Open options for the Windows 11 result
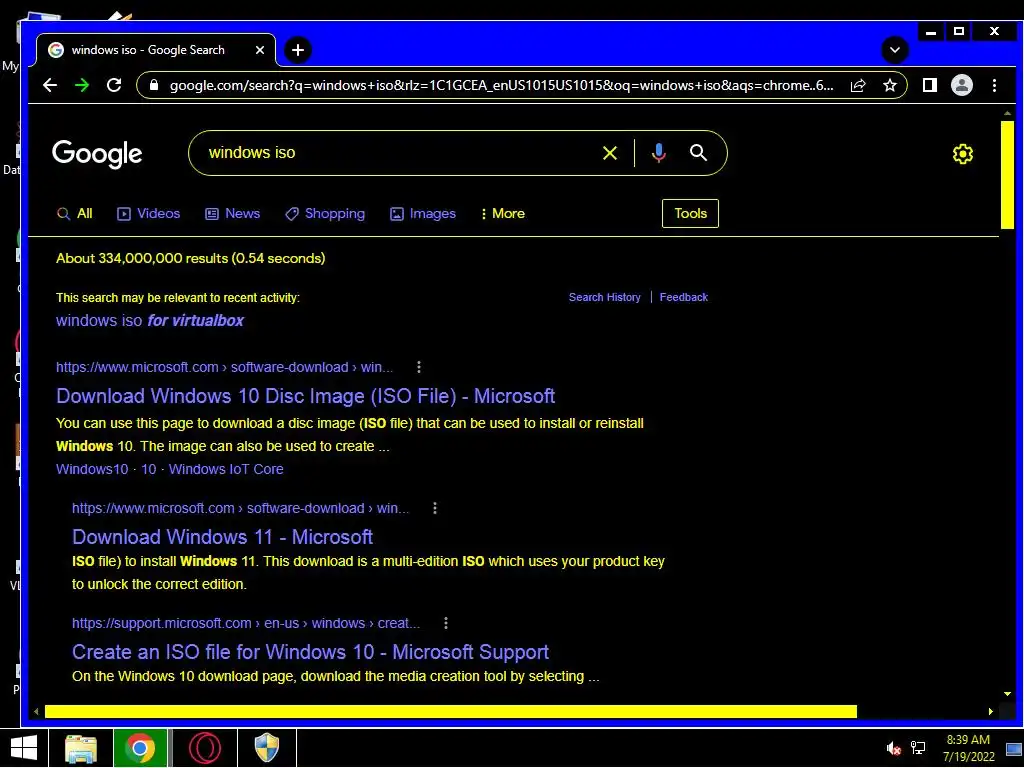 [435, 508]
